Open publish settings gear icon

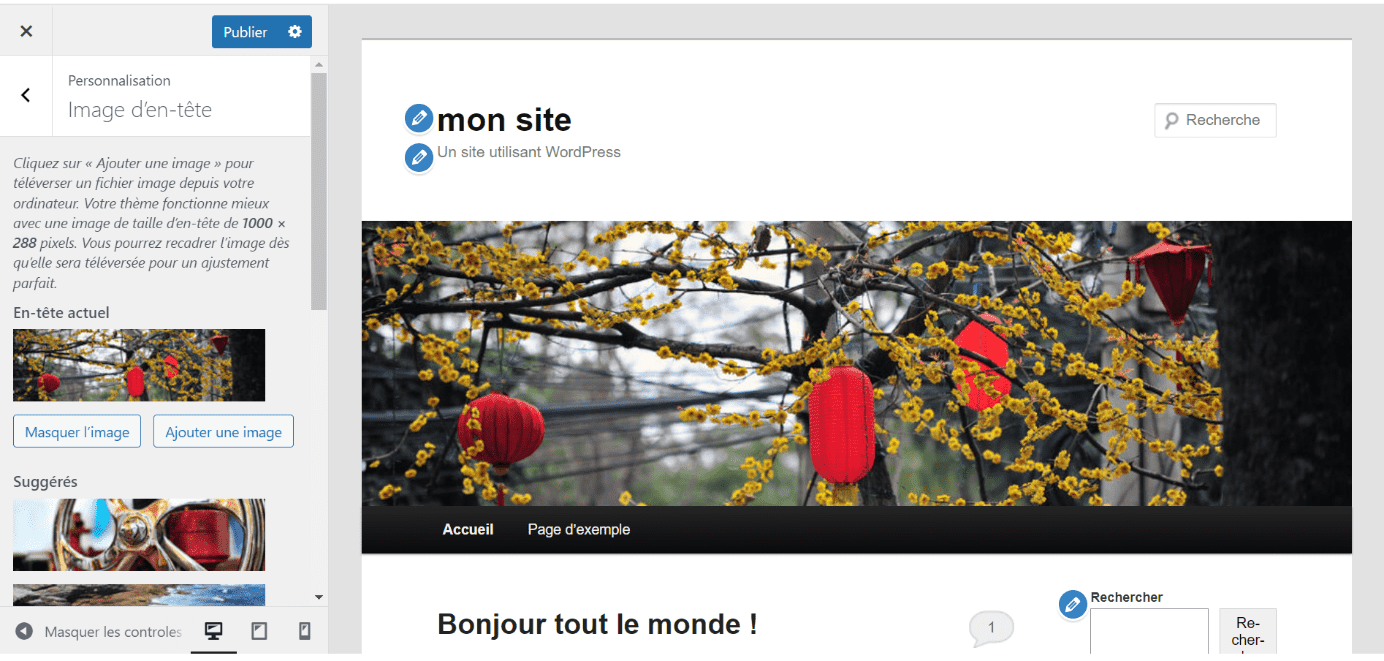(295, 32)
